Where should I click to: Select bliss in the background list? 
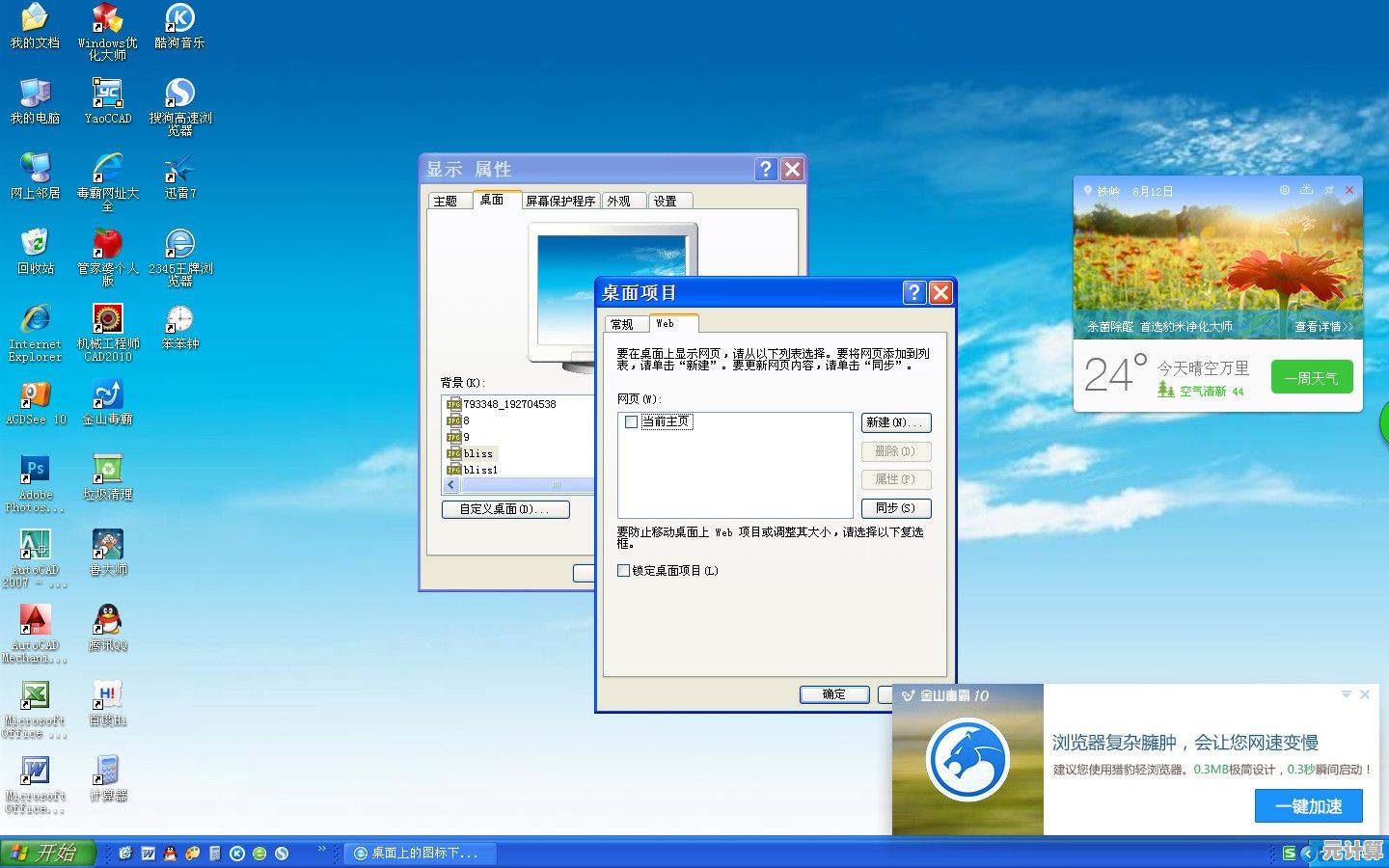(x=478, y=453)
